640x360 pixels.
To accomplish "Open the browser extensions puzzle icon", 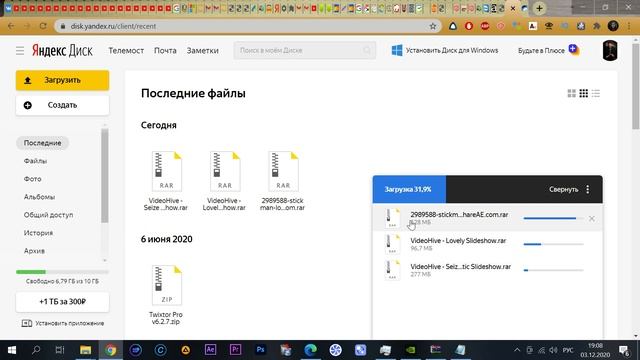I will 597,26.
